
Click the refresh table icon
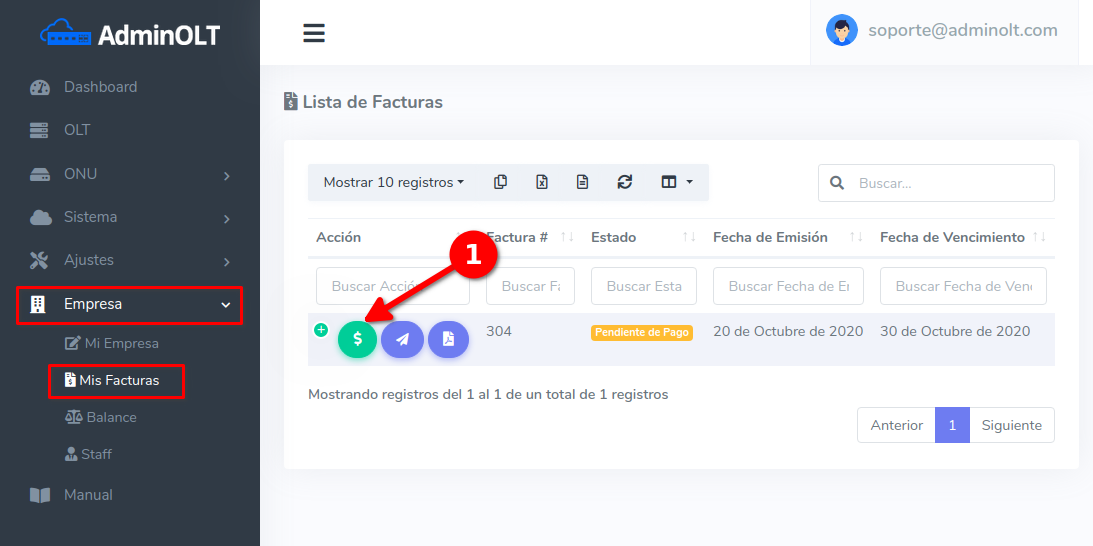click(x=625, y=182)
